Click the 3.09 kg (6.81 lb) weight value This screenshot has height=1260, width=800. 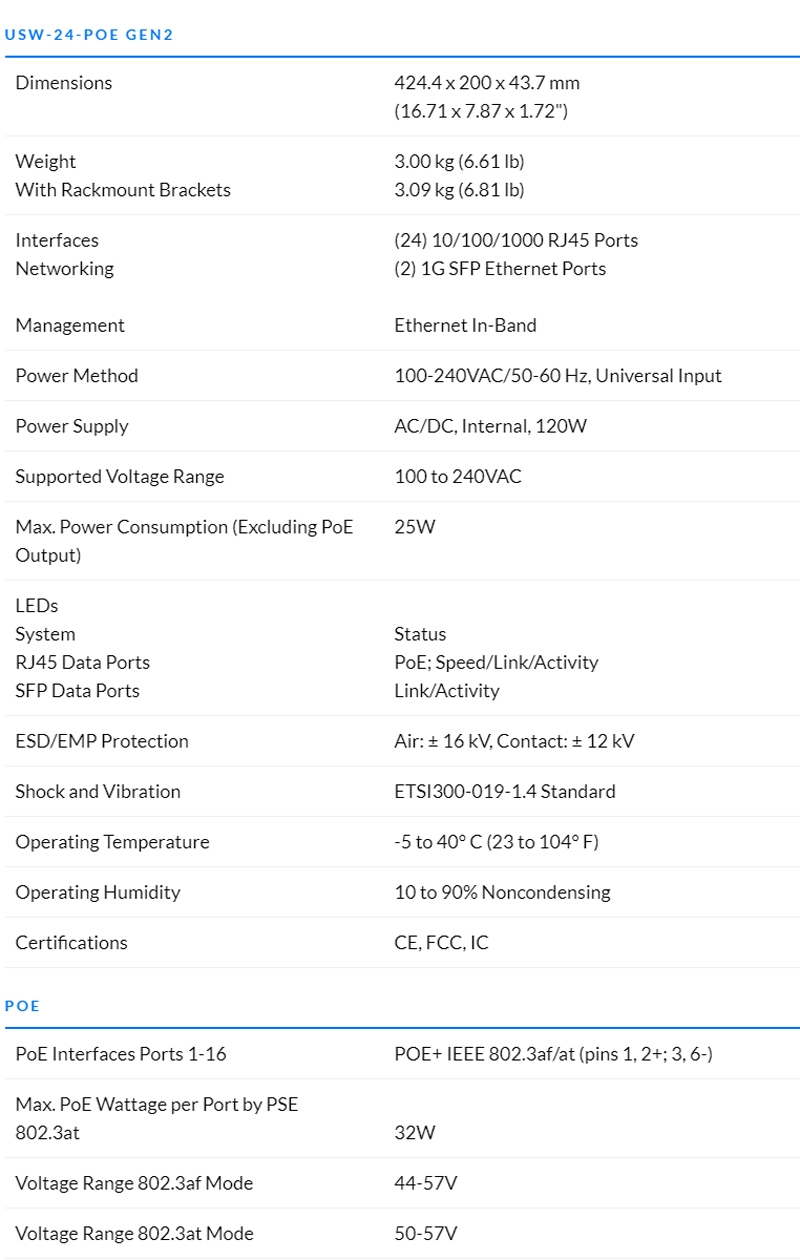(459, 190)
